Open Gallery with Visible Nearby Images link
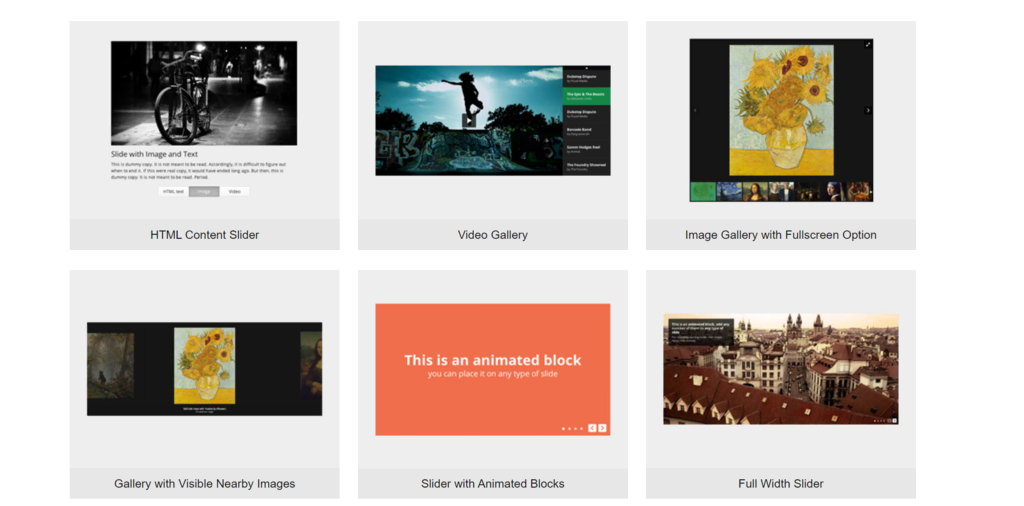 (x=204, y=484)
